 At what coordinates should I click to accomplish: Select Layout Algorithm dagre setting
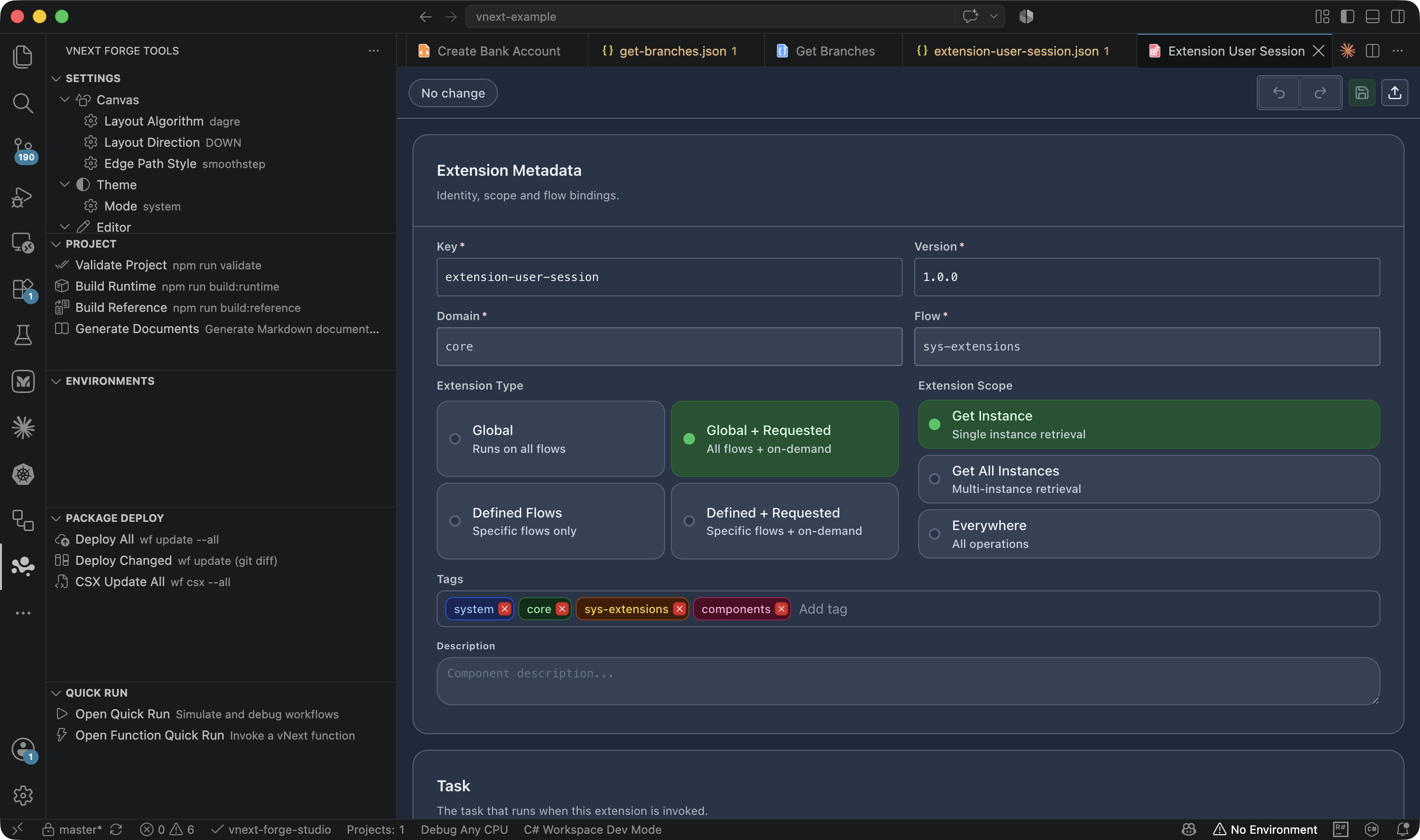221,121
